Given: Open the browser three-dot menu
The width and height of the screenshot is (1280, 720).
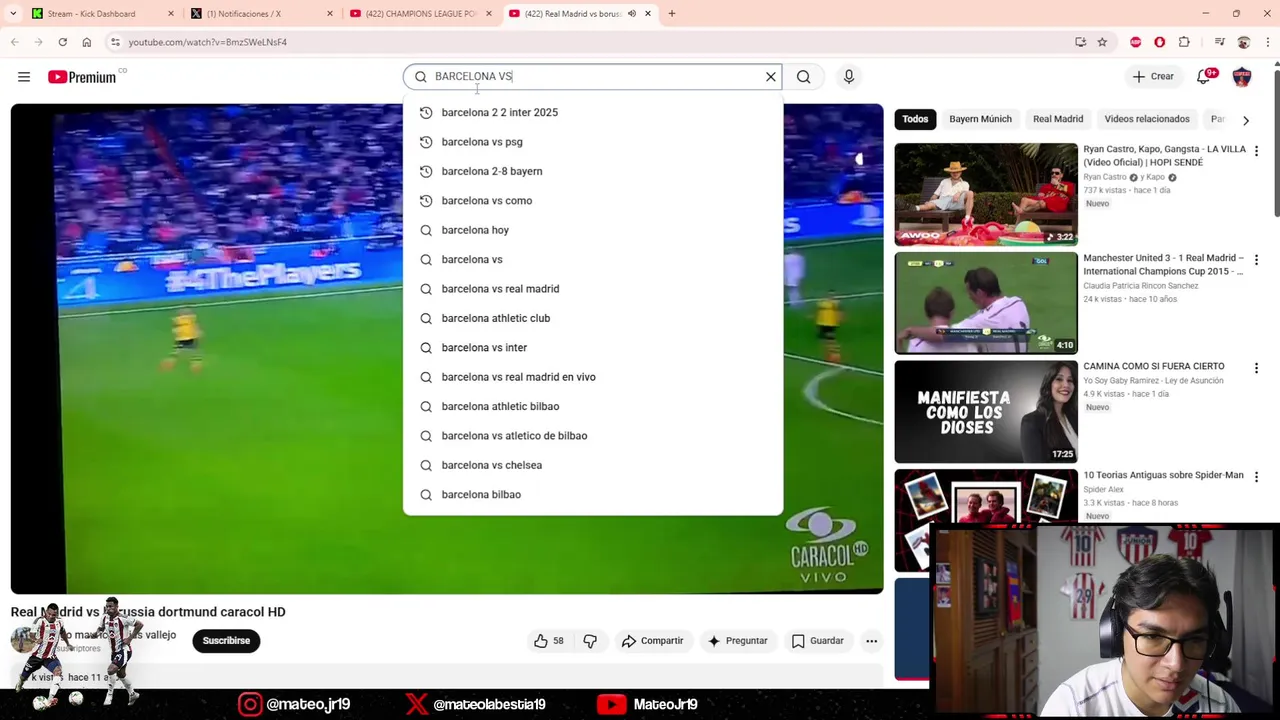Looking at the screenshot, I should coord(1267,42).
